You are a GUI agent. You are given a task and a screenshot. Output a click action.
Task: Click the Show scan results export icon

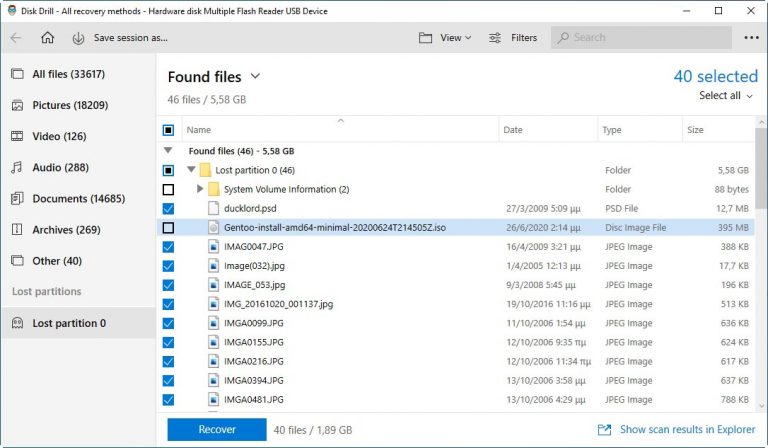coord(604,430)
